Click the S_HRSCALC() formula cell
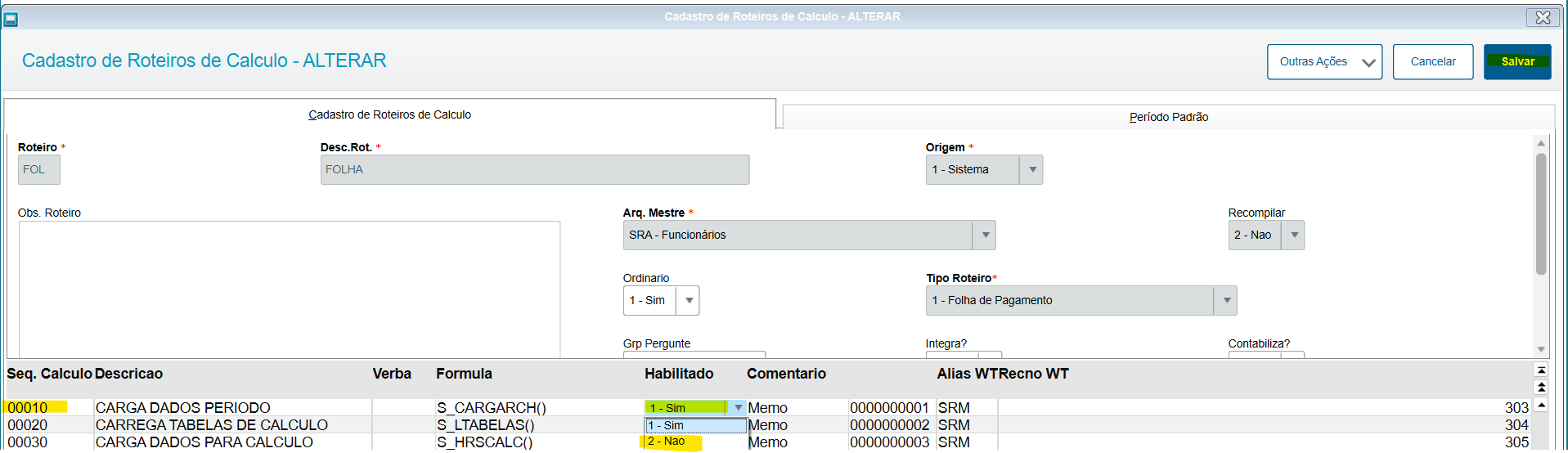The width and height of the screenshot is (1568, 453). (x=539, y=442)
